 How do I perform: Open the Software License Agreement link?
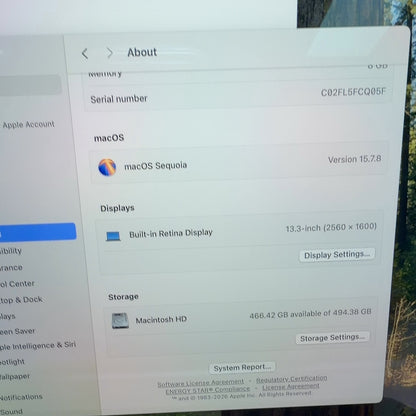pyautogui.click(x=201, y=383)
